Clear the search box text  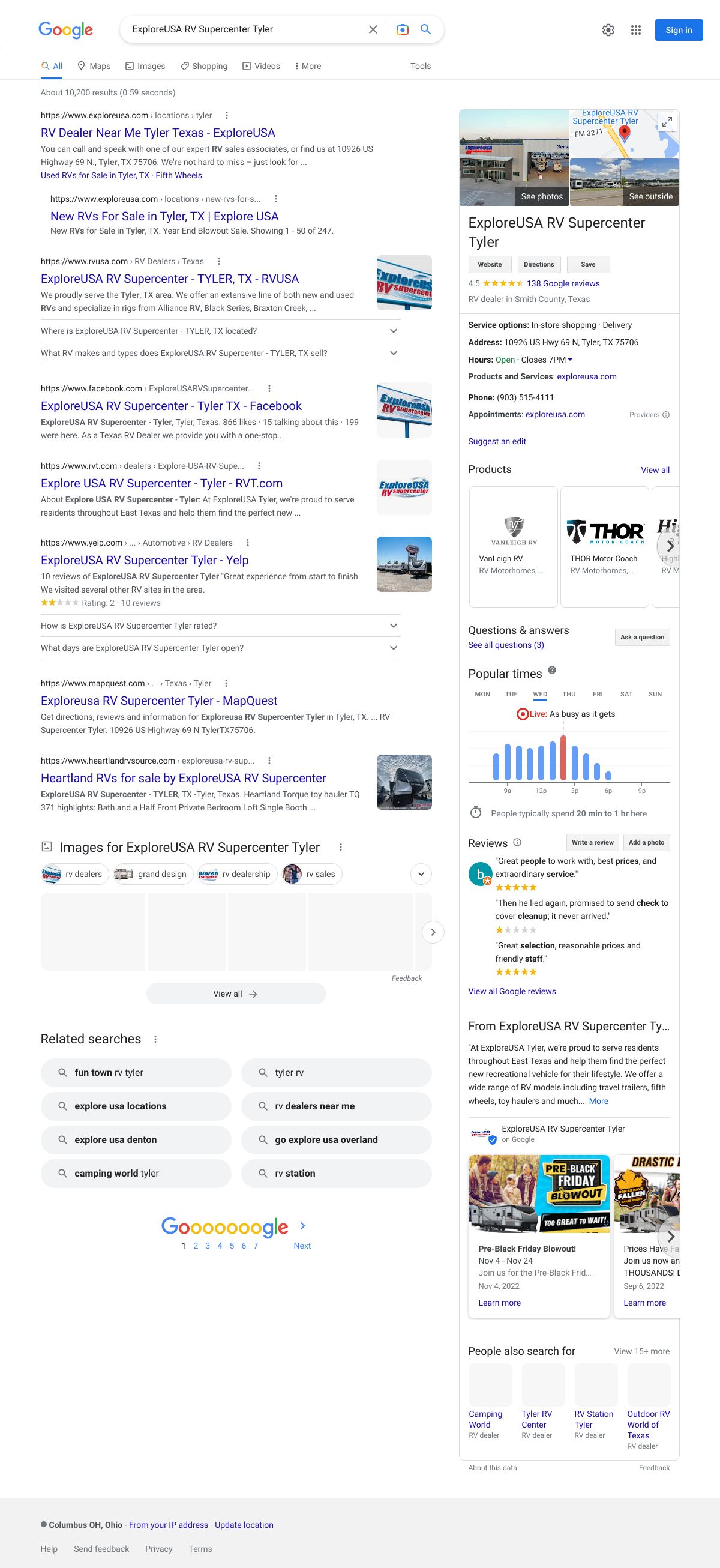(x=373, y=30)
